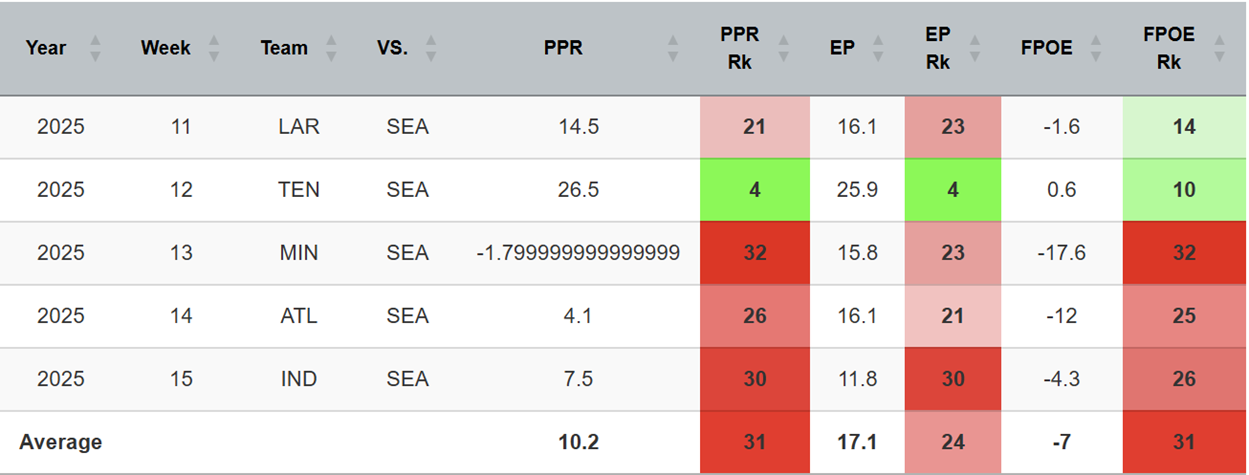Select the TEN team cell in week 12
Image resolution: width=1249 pixels, height=475 pixels.
click(x=299, y=190)
